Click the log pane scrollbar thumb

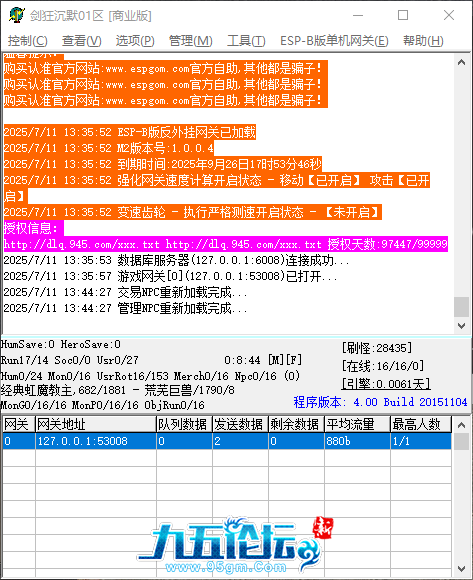pos(461,307)
